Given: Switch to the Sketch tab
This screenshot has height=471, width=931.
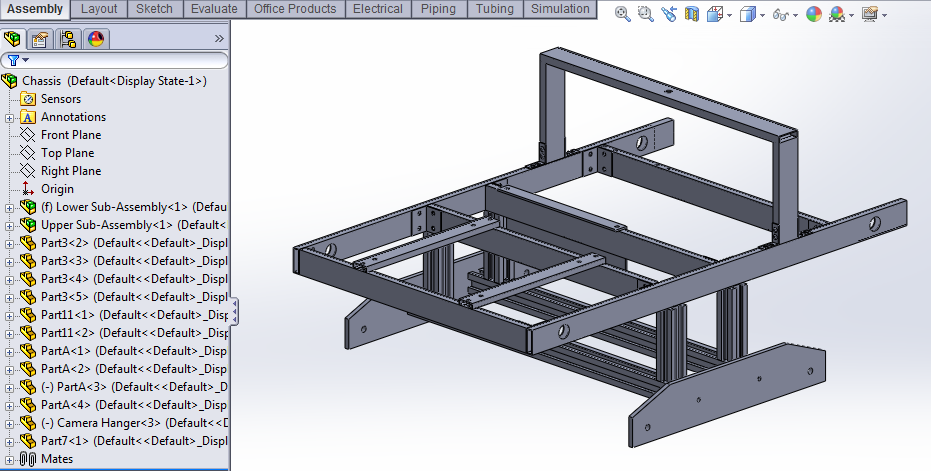Looking at the screenshot, I should tap(154, 9).
